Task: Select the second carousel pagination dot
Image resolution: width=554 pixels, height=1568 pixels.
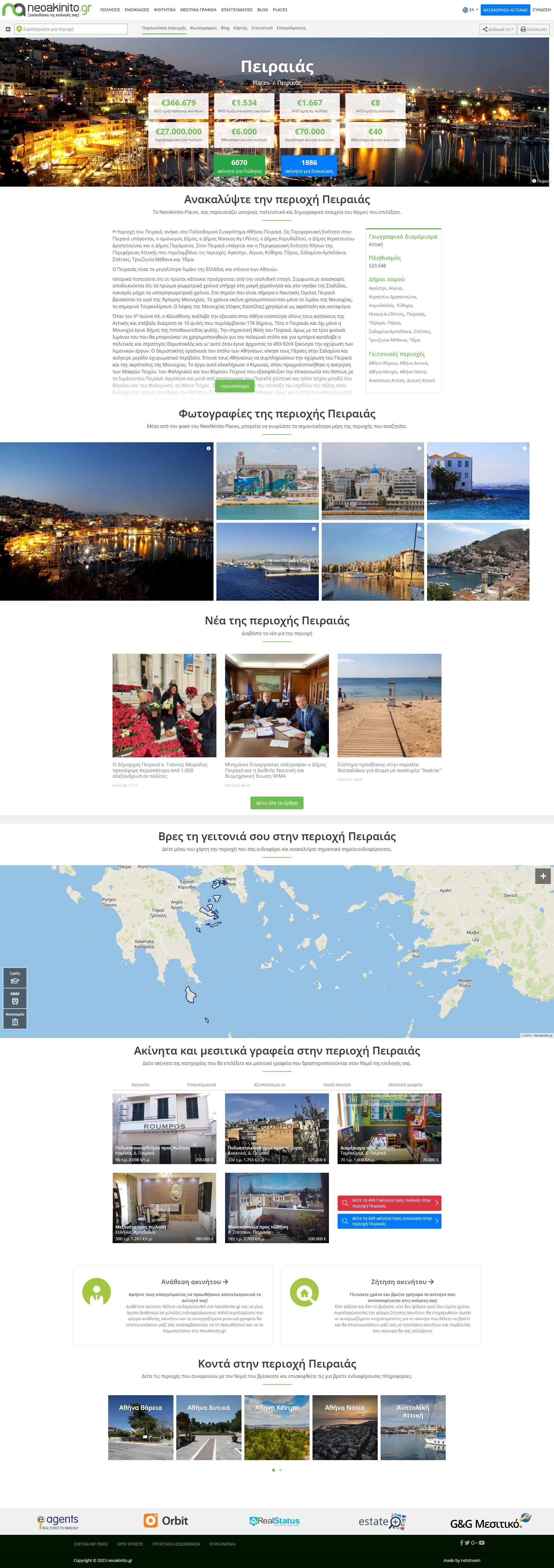Action: coord(281,1470)
